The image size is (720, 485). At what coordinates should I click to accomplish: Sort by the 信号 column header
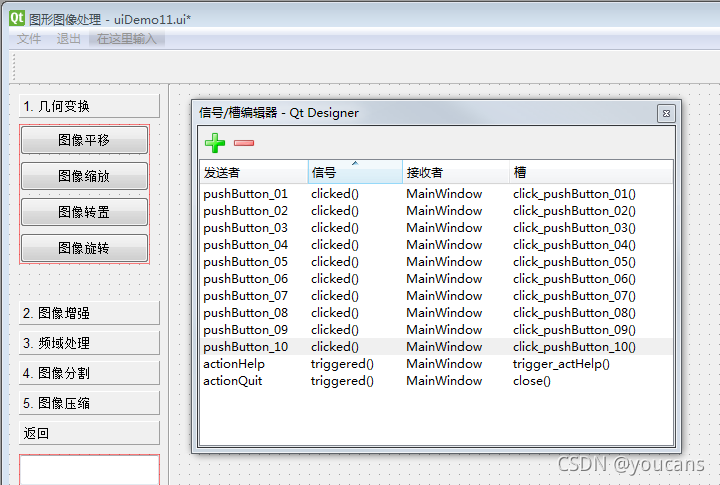coord(355,172)
